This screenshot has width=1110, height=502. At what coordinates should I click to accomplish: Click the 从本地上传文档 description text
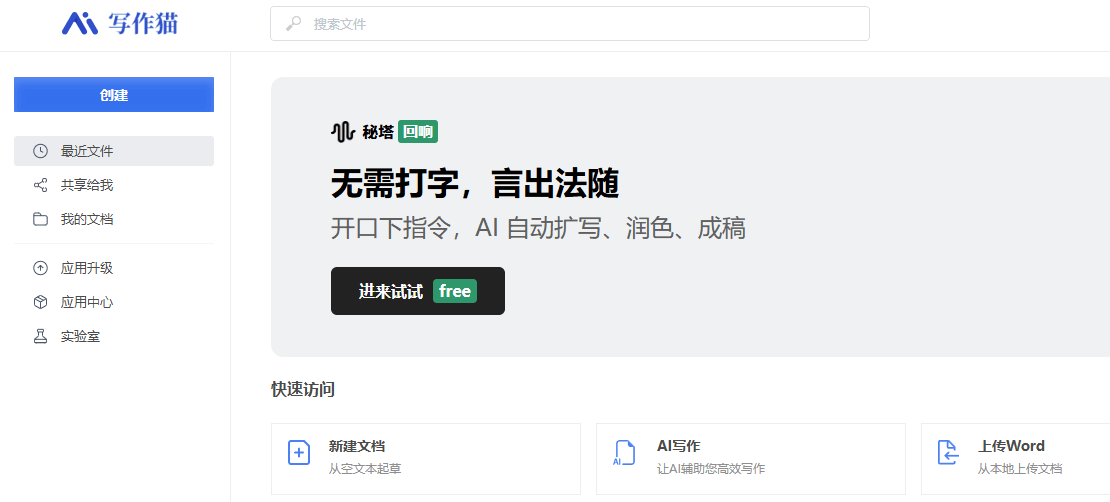point(1020,469)
